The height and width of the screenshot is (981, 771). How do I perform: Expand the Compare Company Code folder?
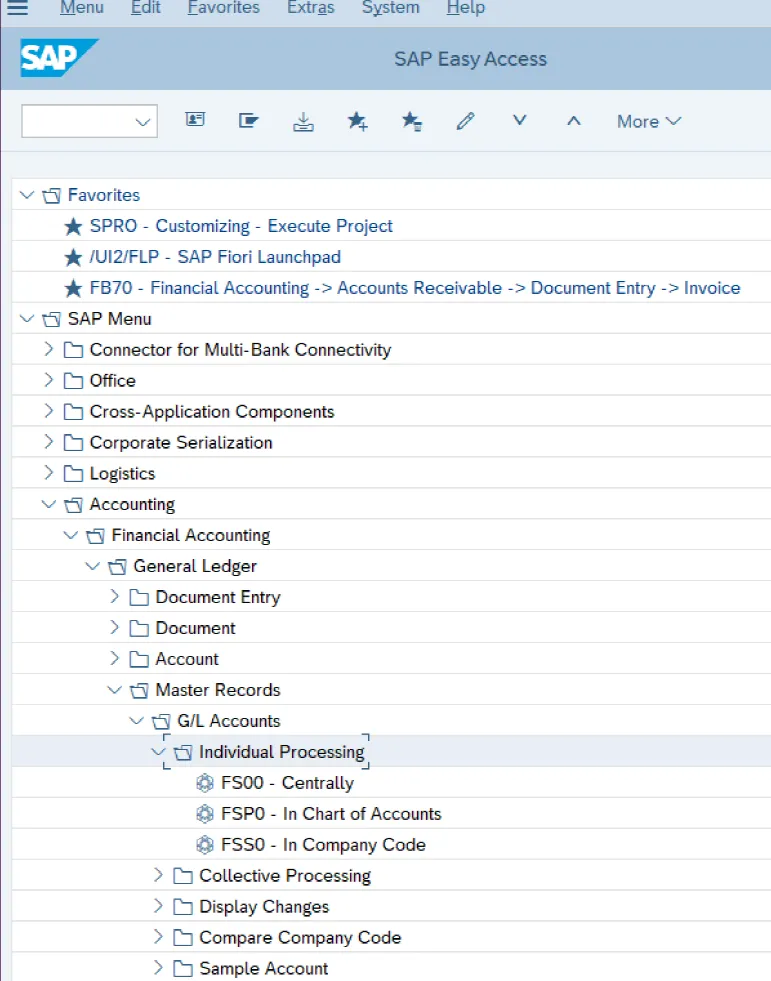(158, 937)
